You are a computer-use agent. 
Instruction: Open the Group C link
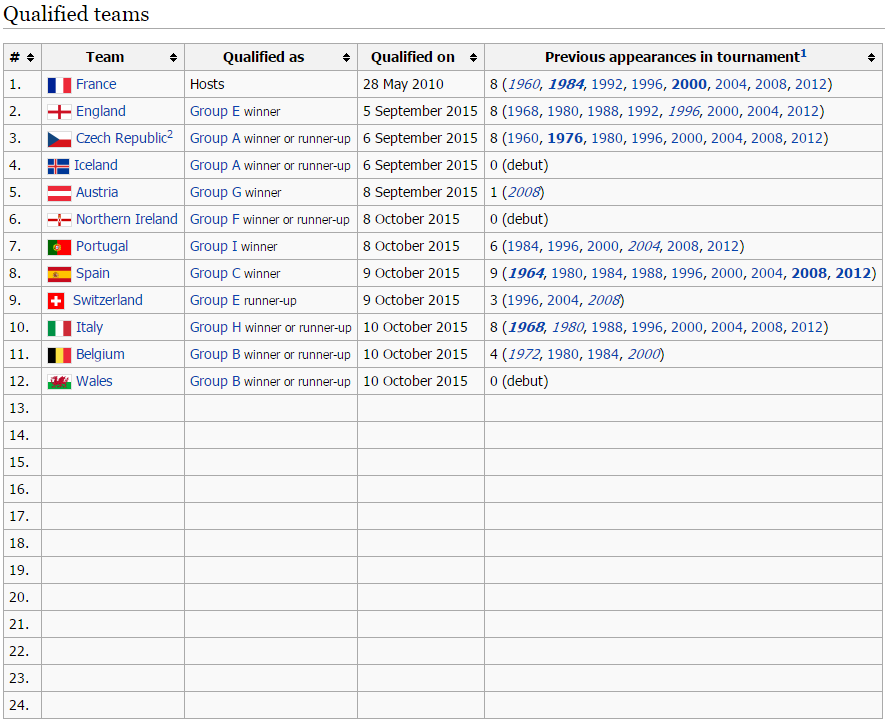click(215, 274)
